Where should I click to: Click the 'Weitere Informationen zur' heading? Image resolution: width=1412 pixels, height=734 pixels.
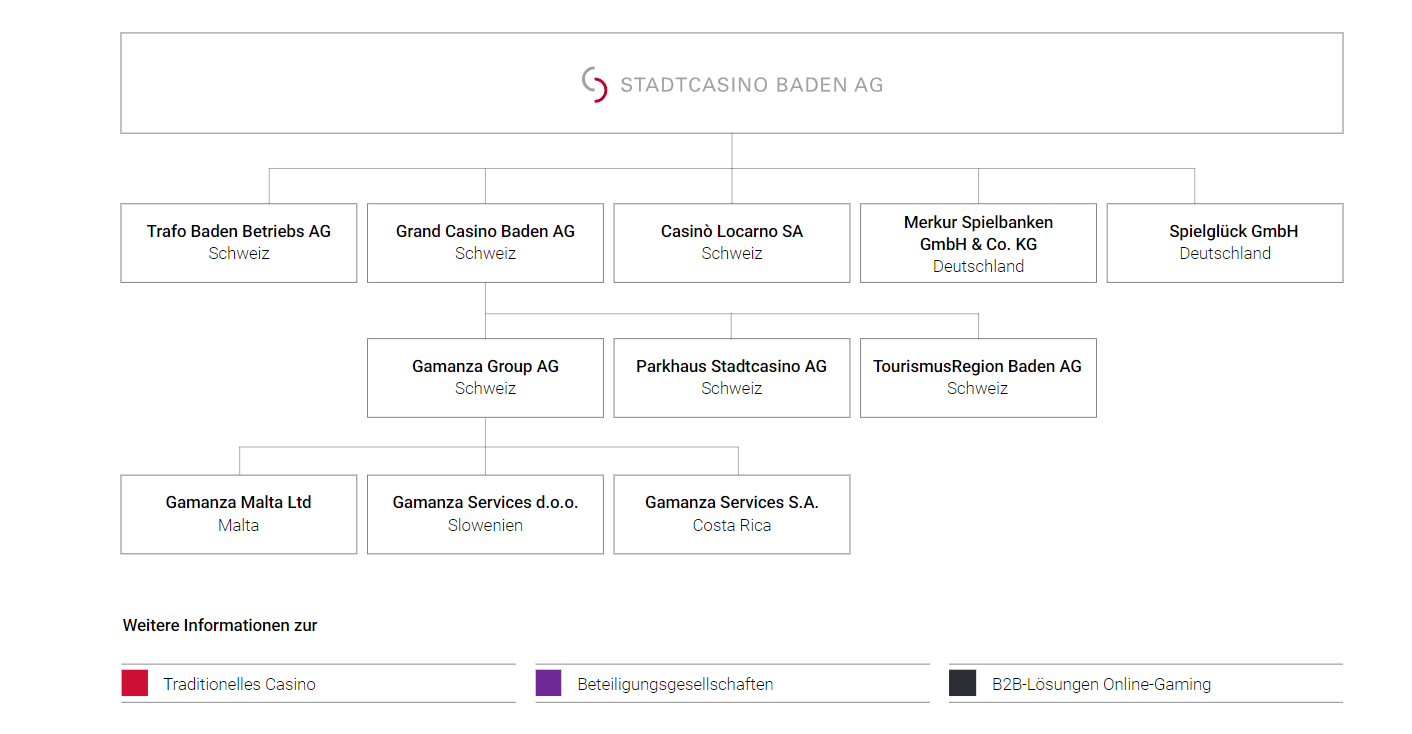[220, 626]
